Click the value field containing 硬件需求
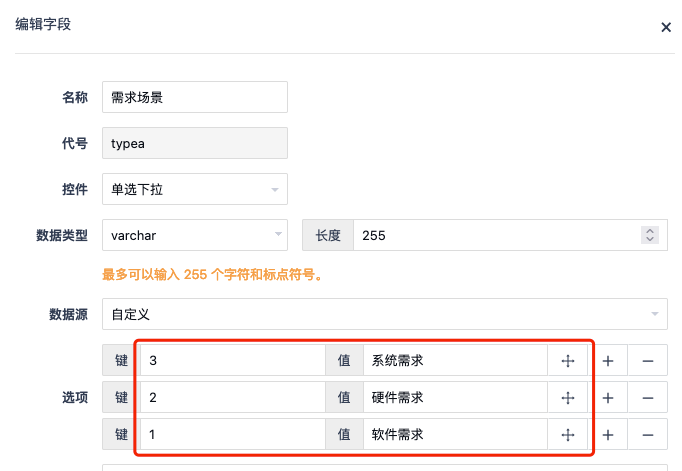This screenshot has height=471, width=682. [455, 398]
